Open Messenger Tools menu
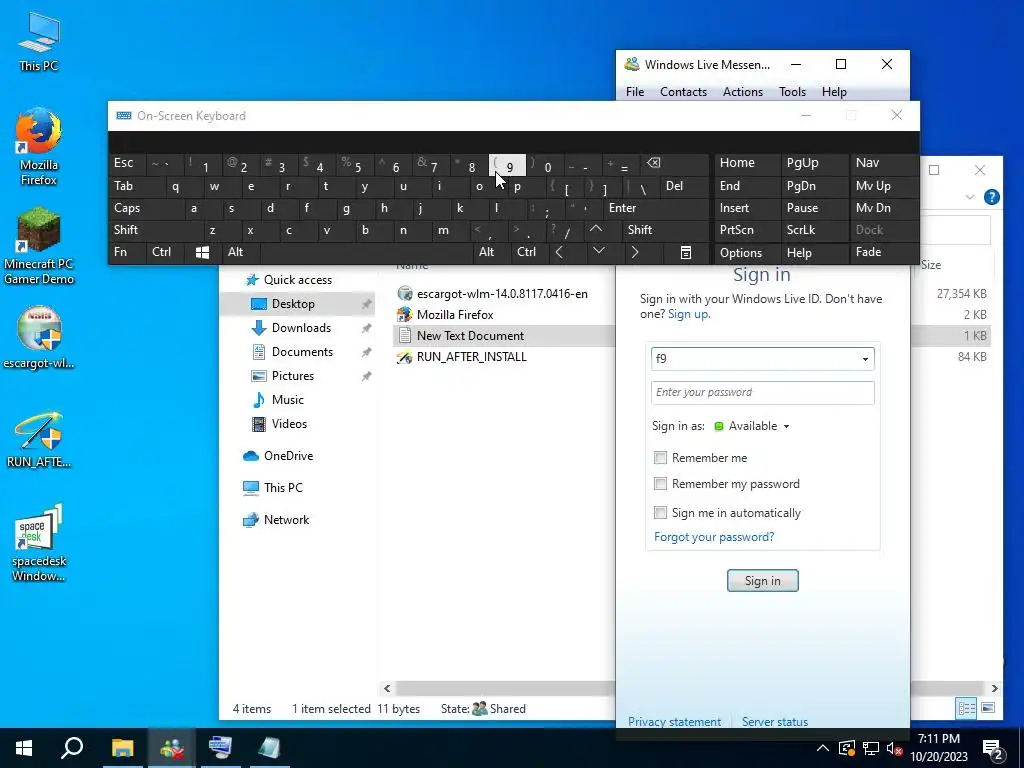The height and width of the screenshot is (768, 1024). [792, 92]
